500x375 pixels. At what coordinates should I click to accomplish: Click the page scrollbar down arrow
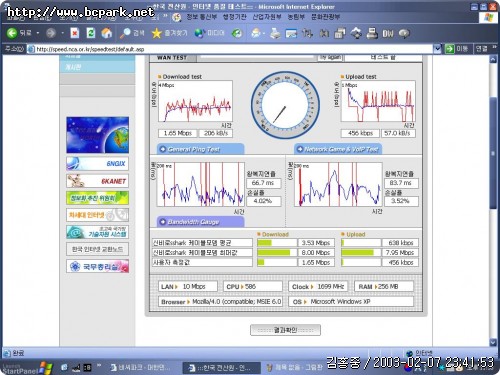493,342
